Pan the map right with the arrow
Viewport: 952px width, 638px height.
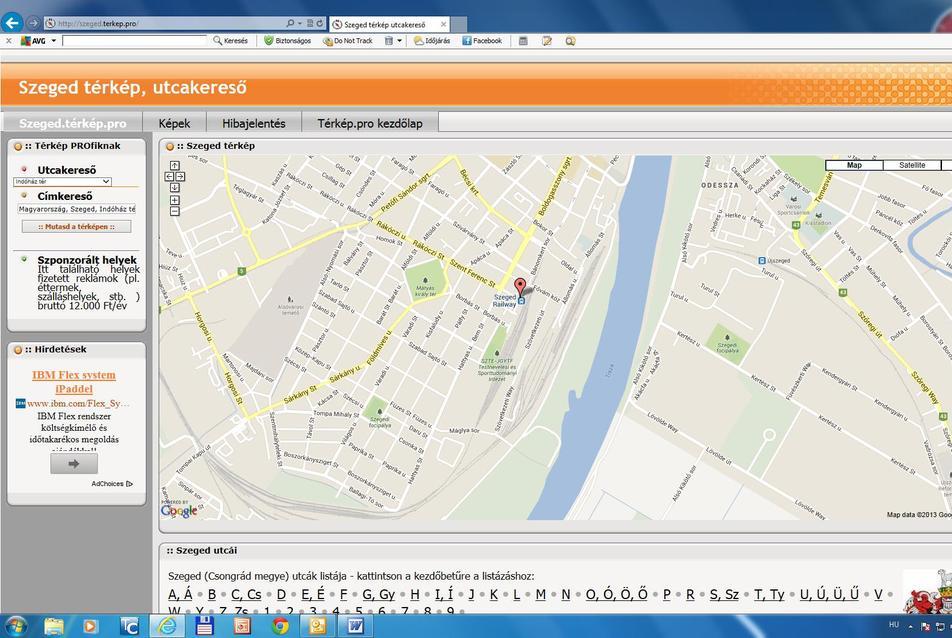pos(180,177)
